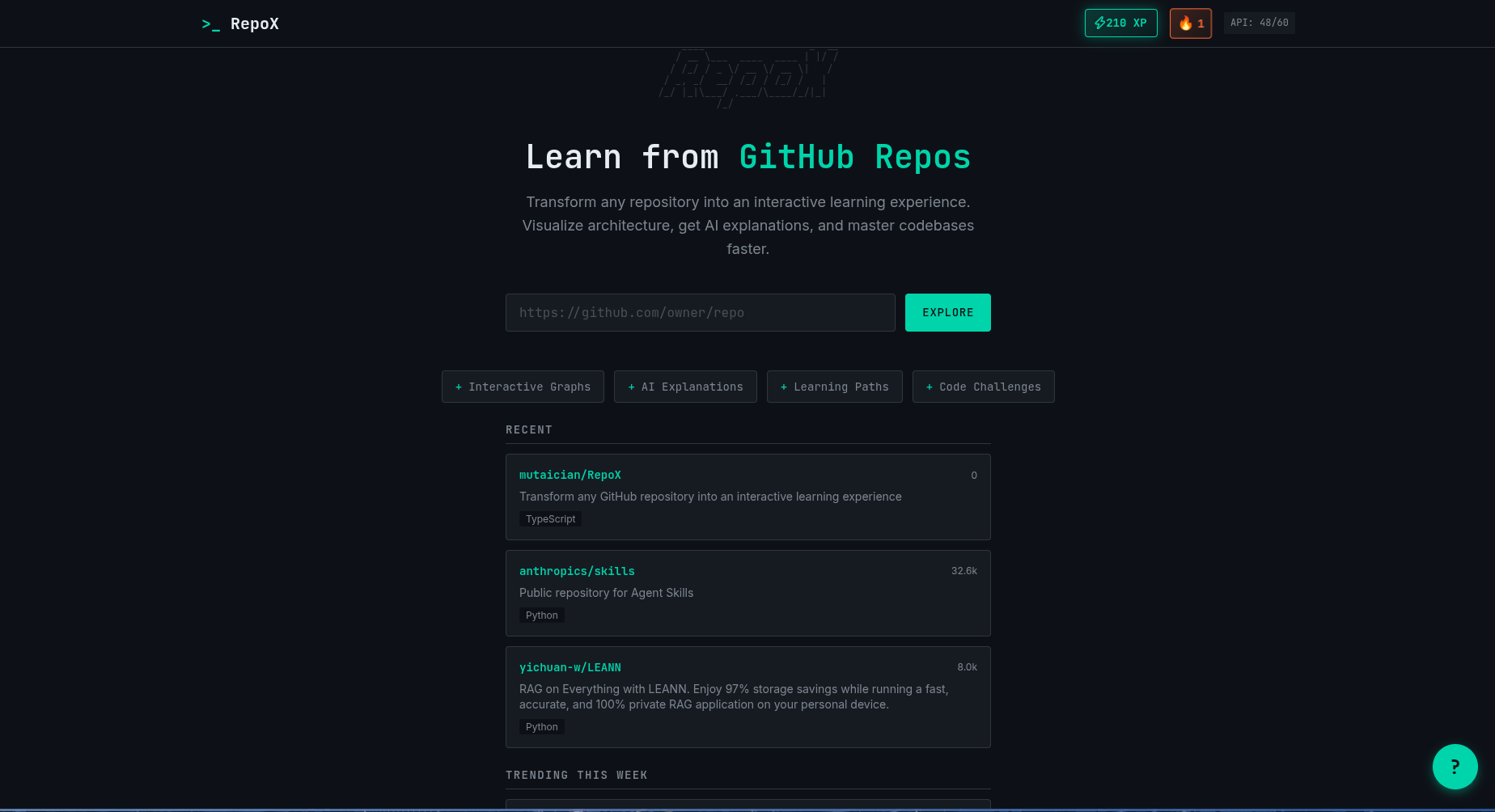Click the flame streak counter

click(x=1190, y=23)
